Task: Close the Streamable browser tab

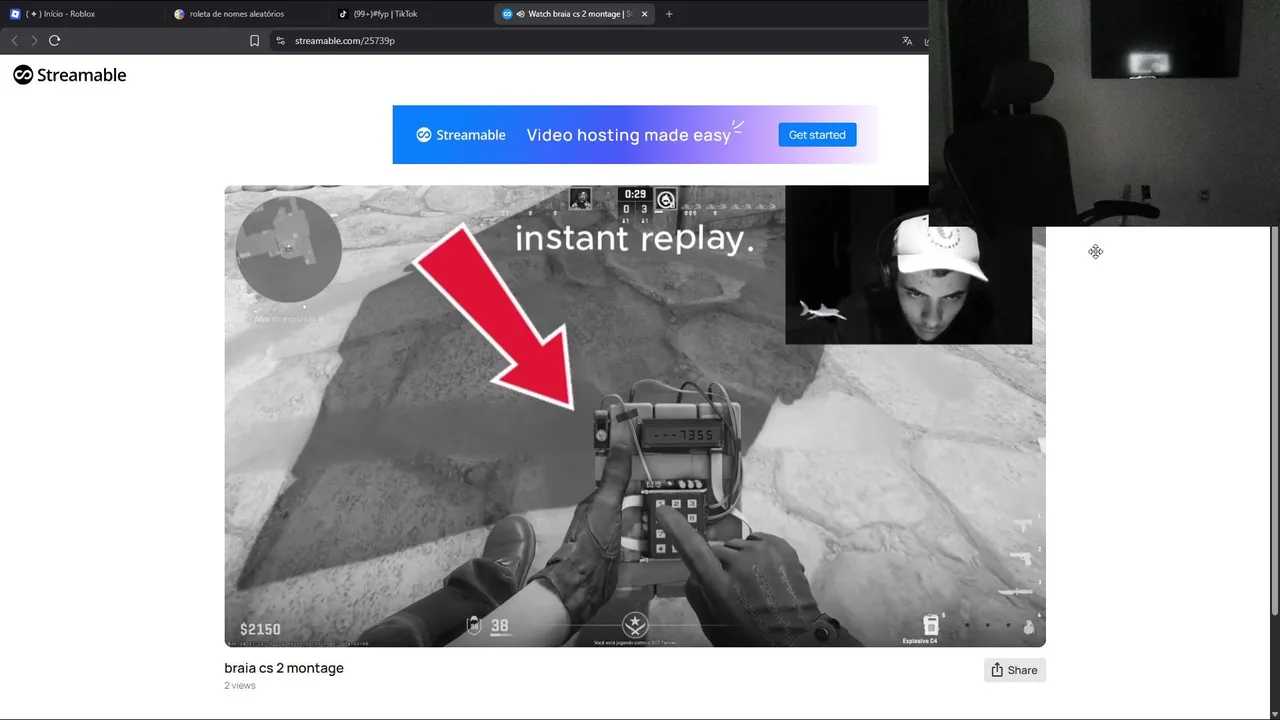Action: (x=644, y=14)
